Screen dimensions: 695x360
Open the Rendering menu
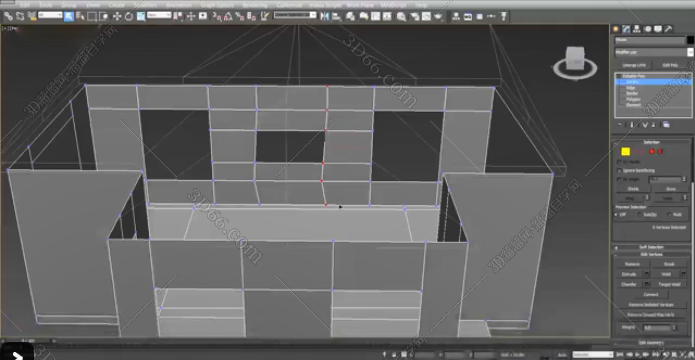(x=255, y=5)
